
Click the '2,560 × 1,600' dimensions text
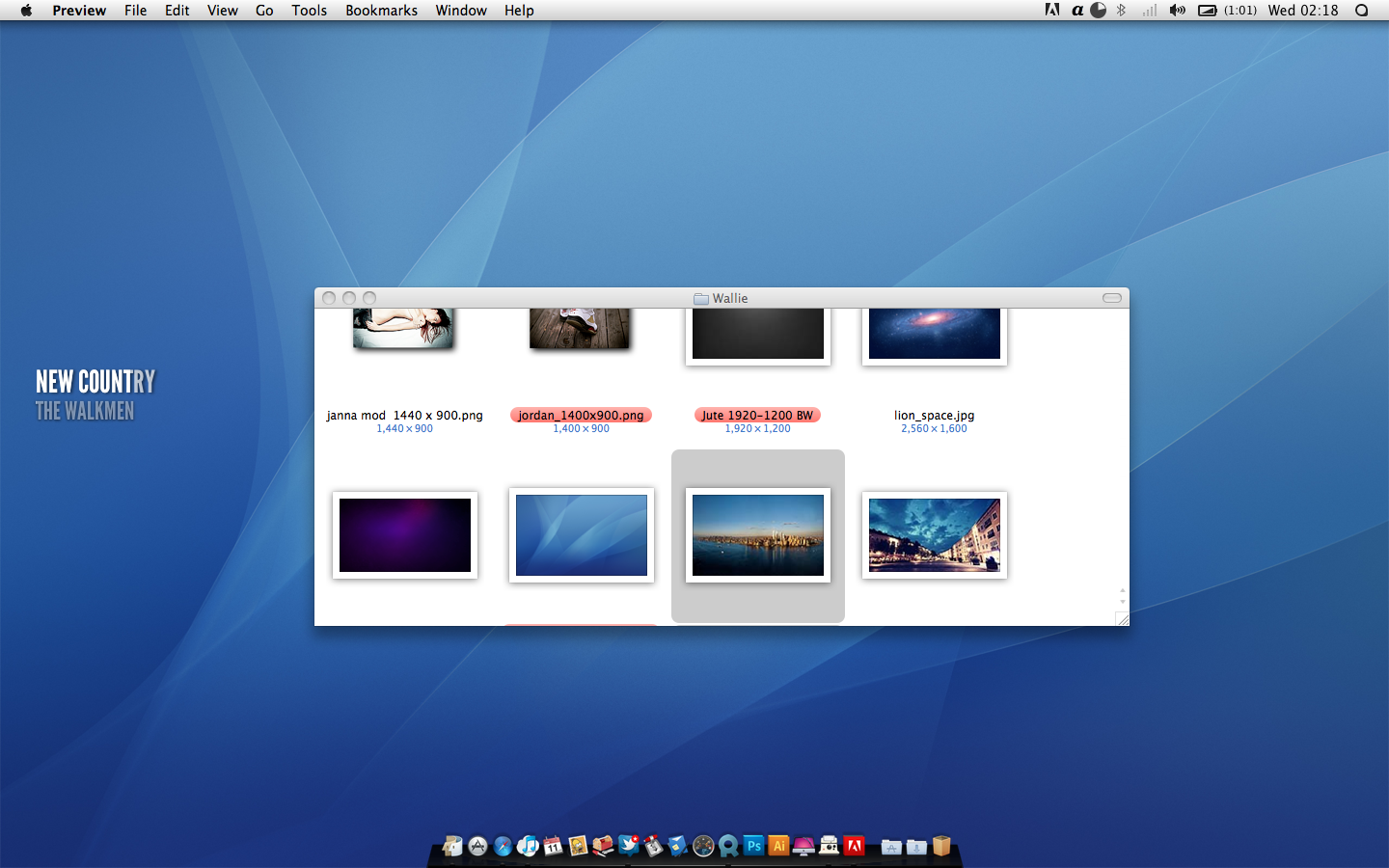934,428
